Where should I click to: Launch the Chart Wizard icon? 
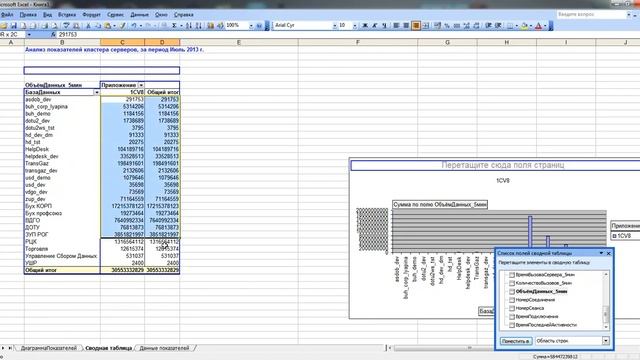coord(211,26)
